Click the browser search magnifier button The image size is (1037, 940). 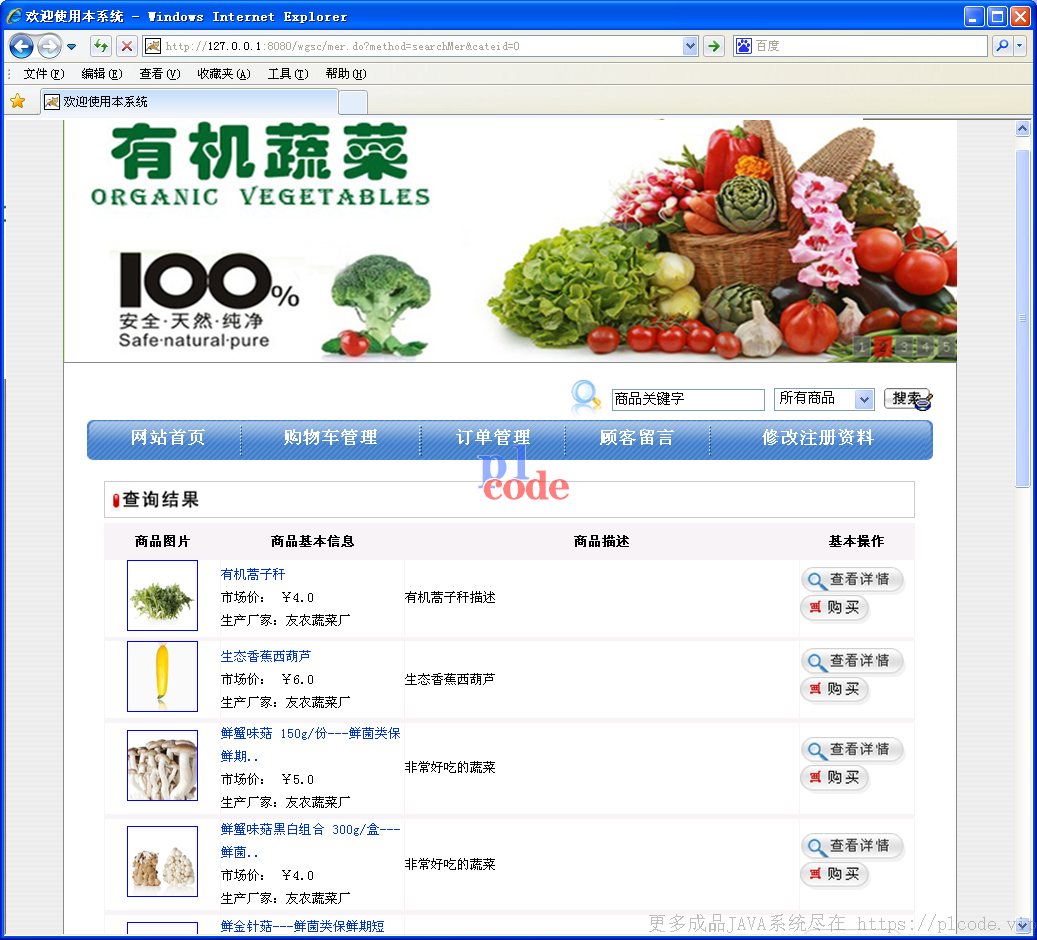pyautogui.click(x=1003, y=46)
